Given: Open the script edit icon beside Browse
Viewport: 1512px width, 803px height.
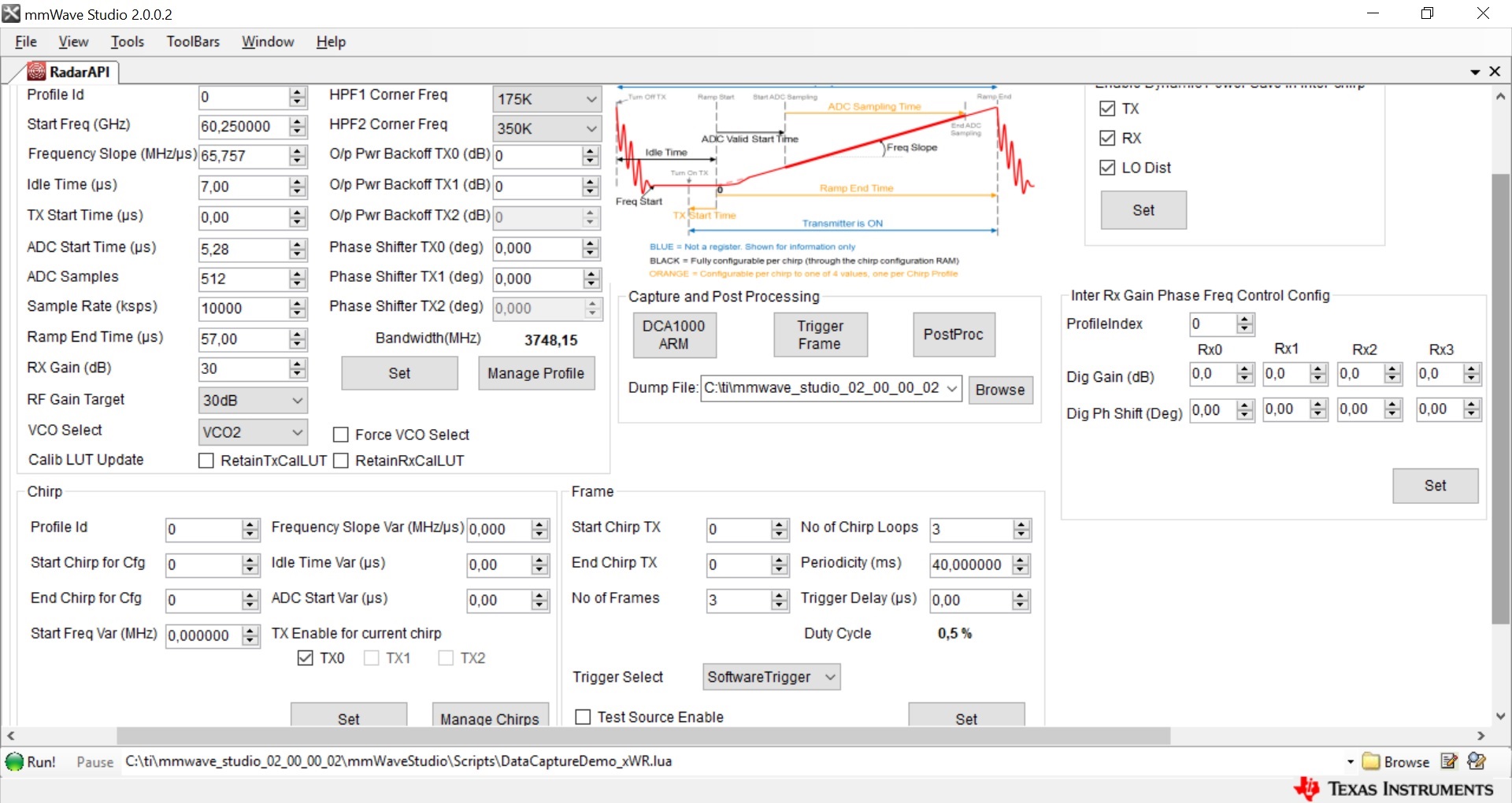Looking at the screenshot, I should pyautogui.click(x=1449, y=761).
